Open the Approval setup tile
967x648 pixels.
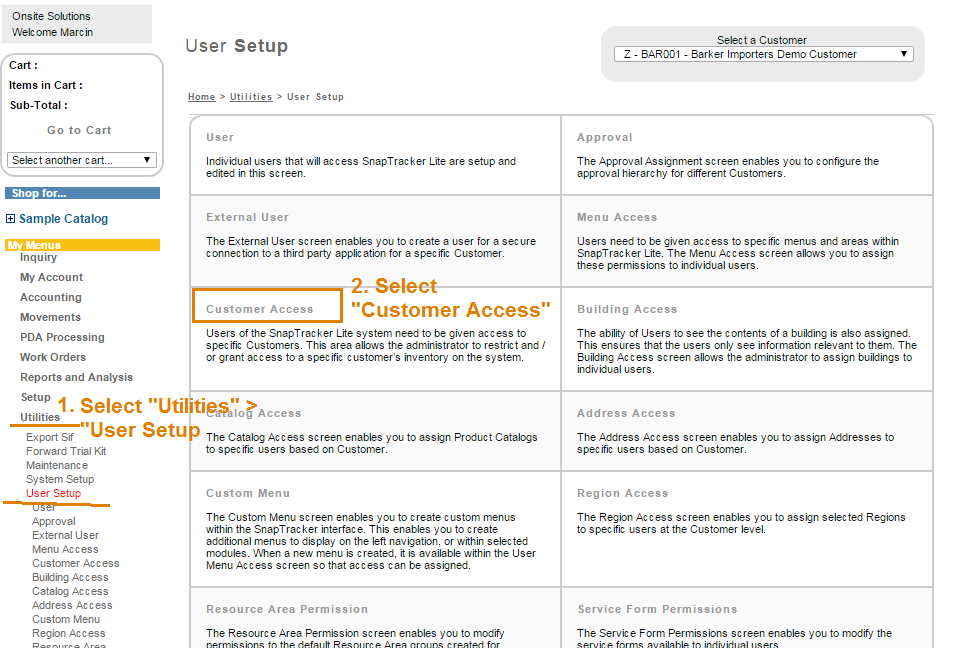coord(604,137)
